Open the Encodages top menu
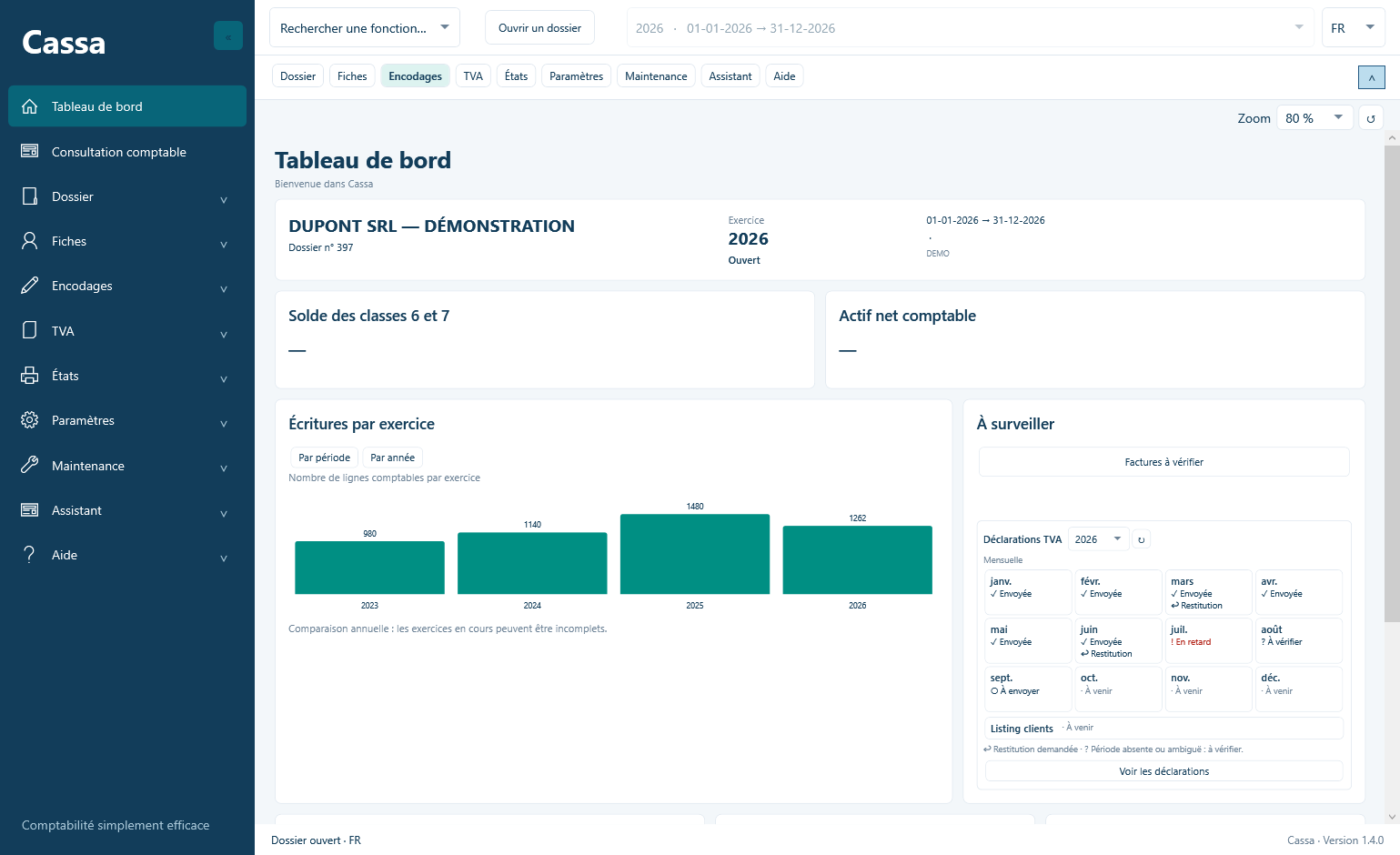Screen dimensions: 1400x855 pyautogui.click(x=415, y=75)
